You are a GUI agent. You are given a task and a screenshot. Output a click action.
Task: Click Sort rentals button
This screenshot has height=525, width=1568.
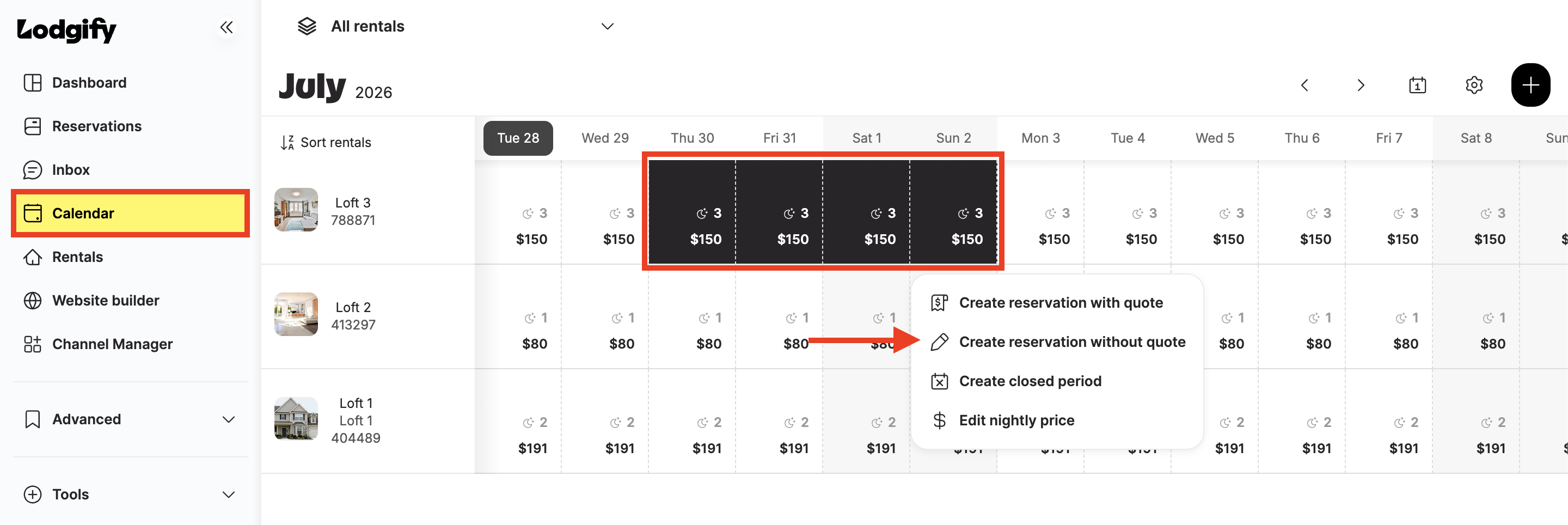326,143
